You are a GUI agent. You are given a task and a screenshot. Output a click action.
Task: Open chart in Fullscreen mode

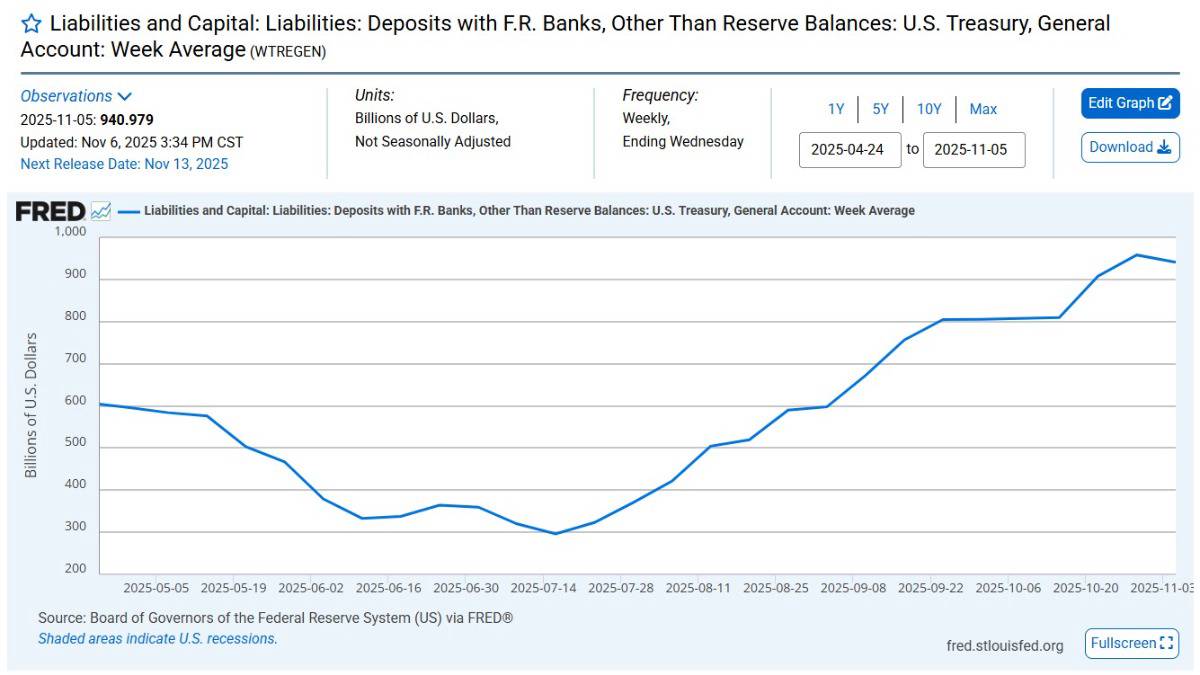1132,643
